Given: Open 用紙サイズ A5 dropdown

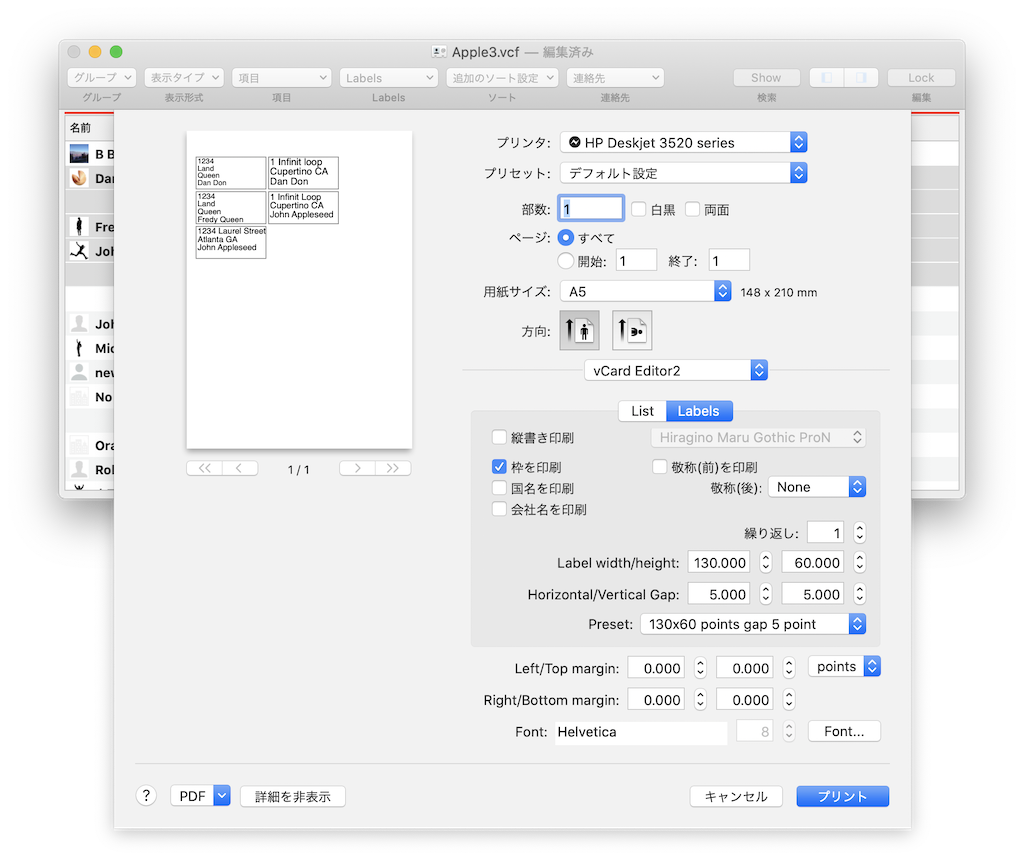Looking at the screenshot, I should point(645,291).
